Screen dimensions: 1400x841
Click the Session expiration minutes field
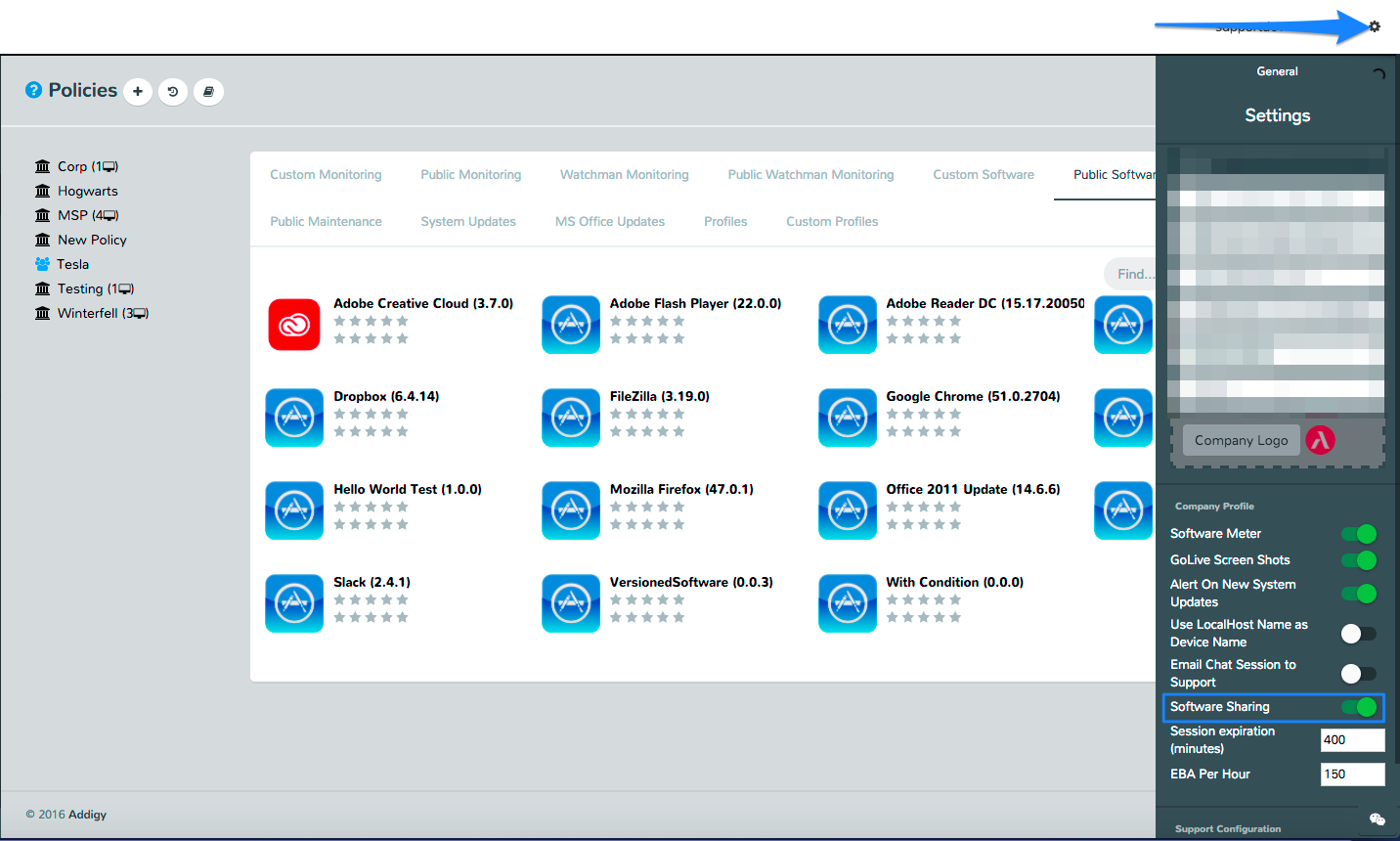point(1351,740)
